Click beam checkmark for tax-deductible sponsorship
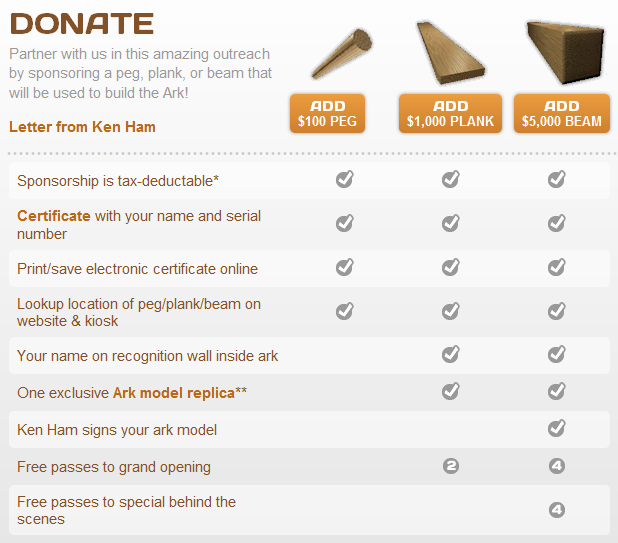The height and width of the screenshot is (543, 618). tap(557, 180)
